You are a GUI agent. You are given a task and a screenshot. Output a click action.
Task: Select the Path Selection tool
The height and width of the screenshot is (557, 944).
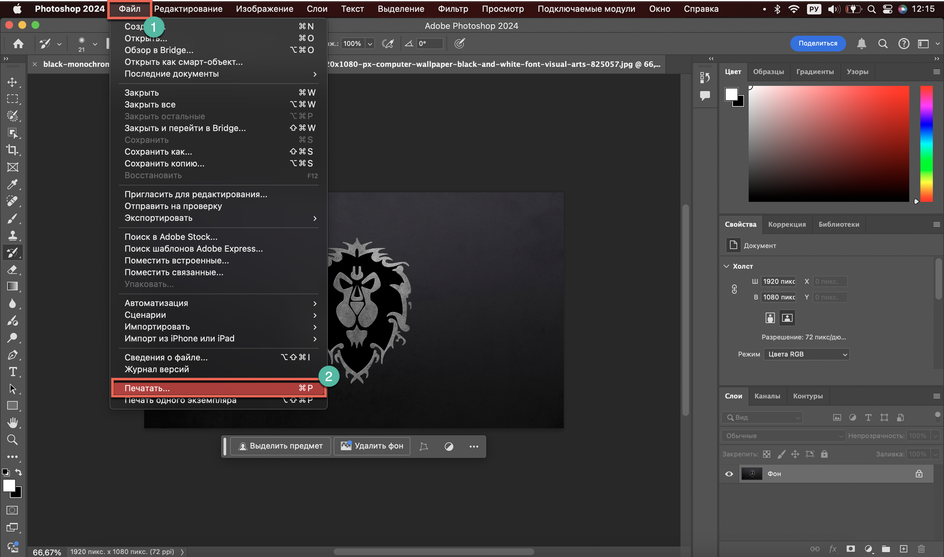coord(12,389)
